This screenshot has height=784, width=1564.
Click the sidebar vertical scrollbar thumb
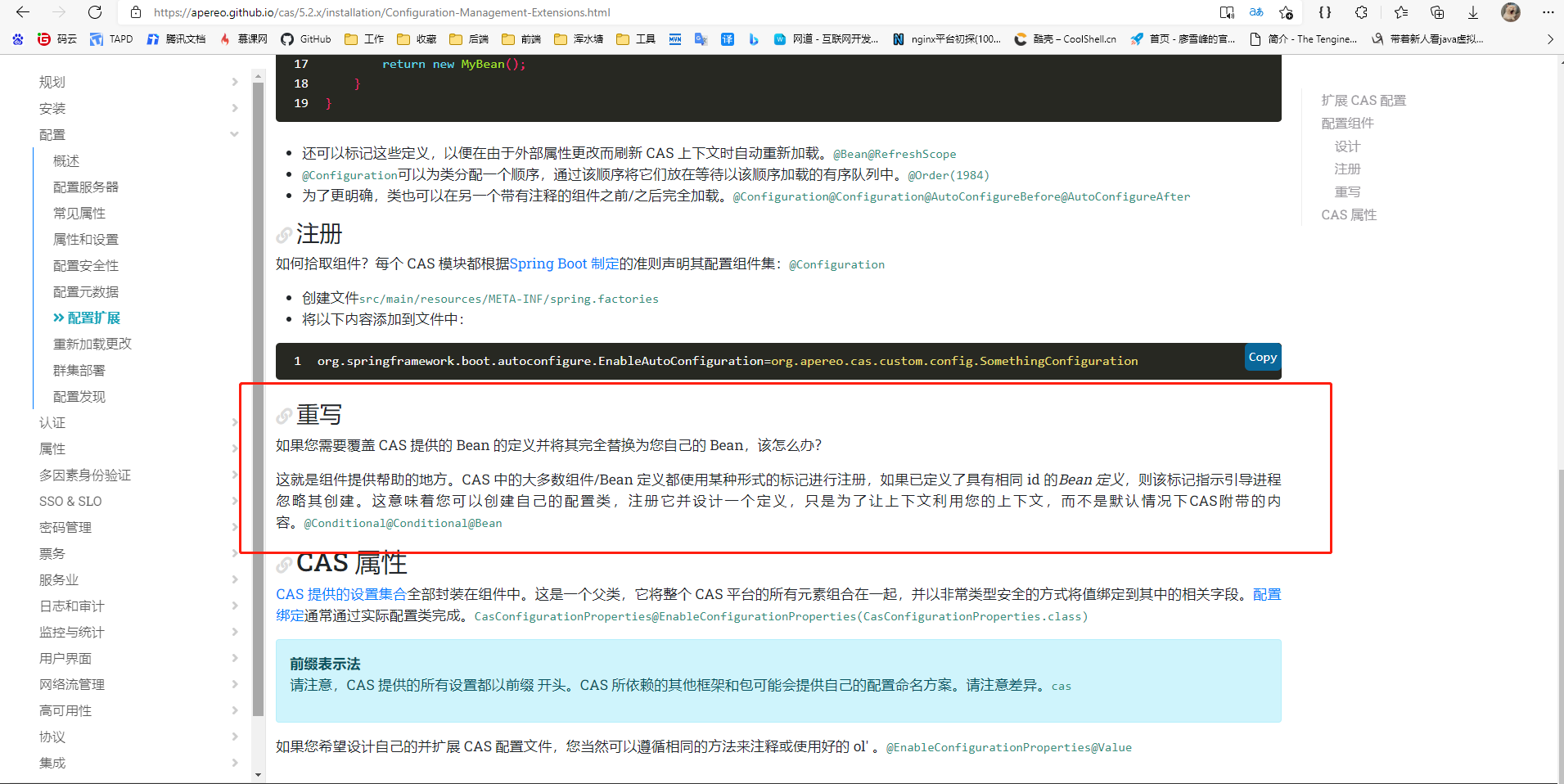point(259,399)
